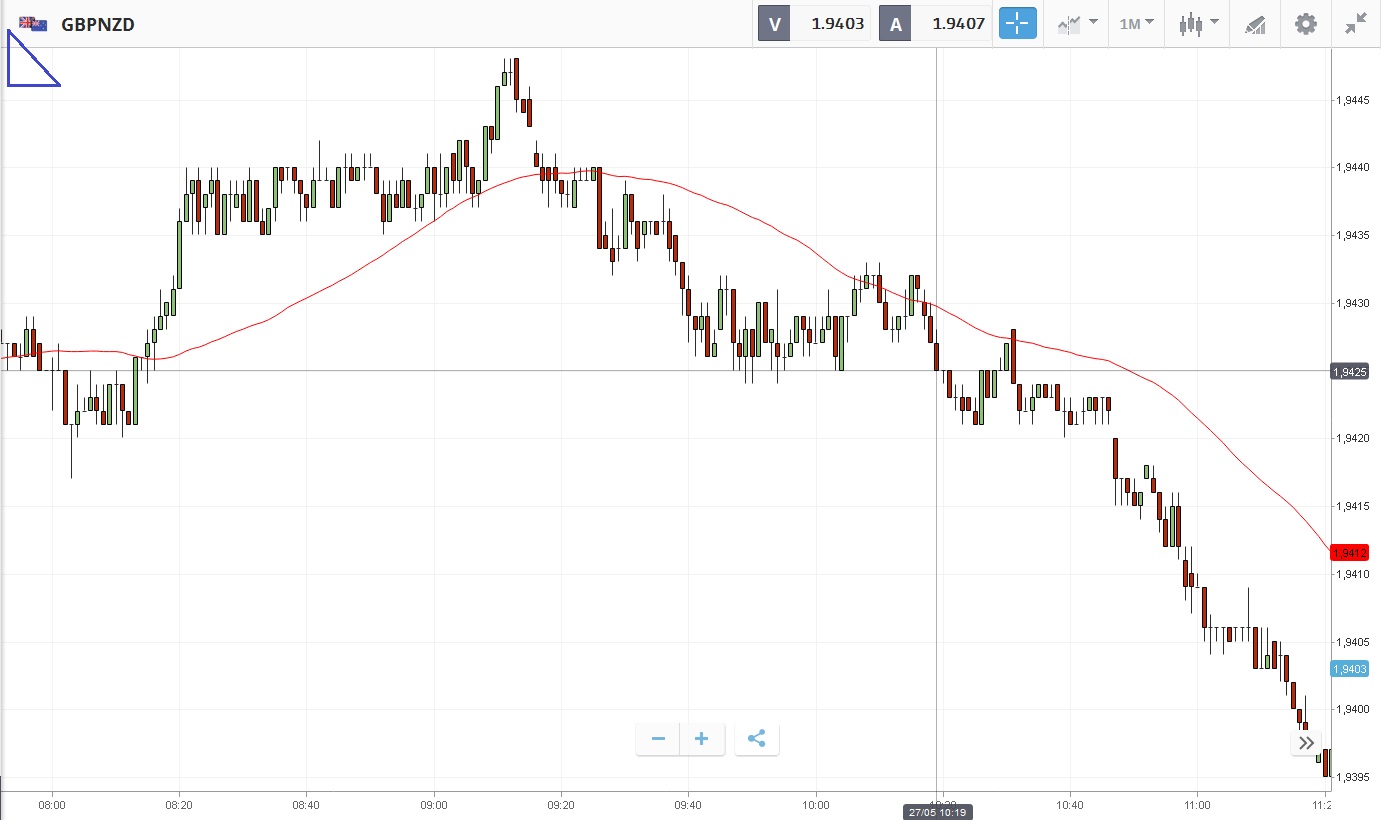Click the 09:00 time axis label
The height and width of the screenshot is (820, 1381).
click(434, 804)
